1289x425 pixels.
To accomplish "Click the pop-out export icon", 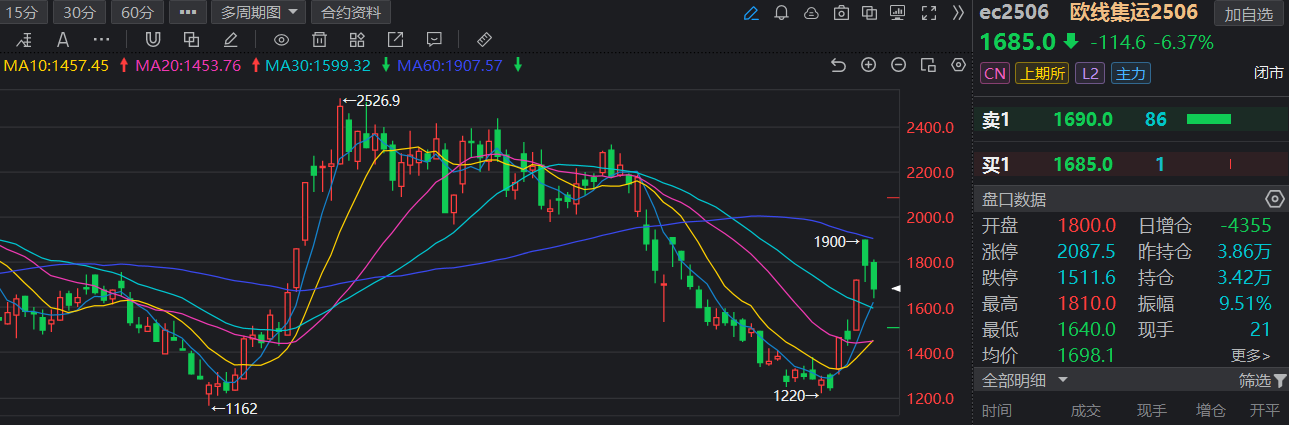I will 395,40.
